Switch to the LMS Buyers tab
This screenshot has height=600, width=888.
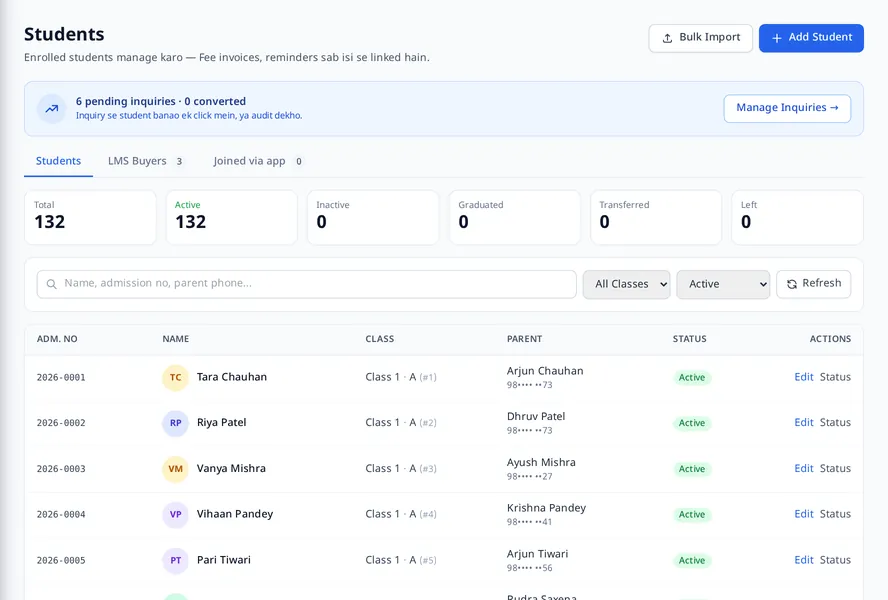point(146,161)
